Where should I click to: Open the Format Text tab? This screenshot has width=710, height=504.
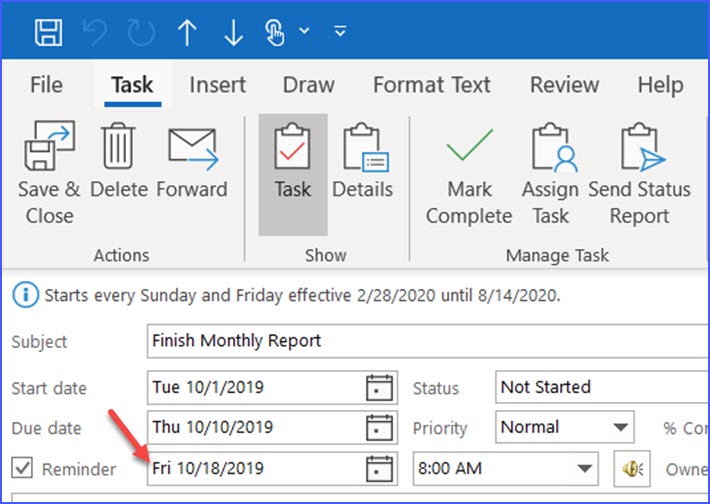[432, 85]
